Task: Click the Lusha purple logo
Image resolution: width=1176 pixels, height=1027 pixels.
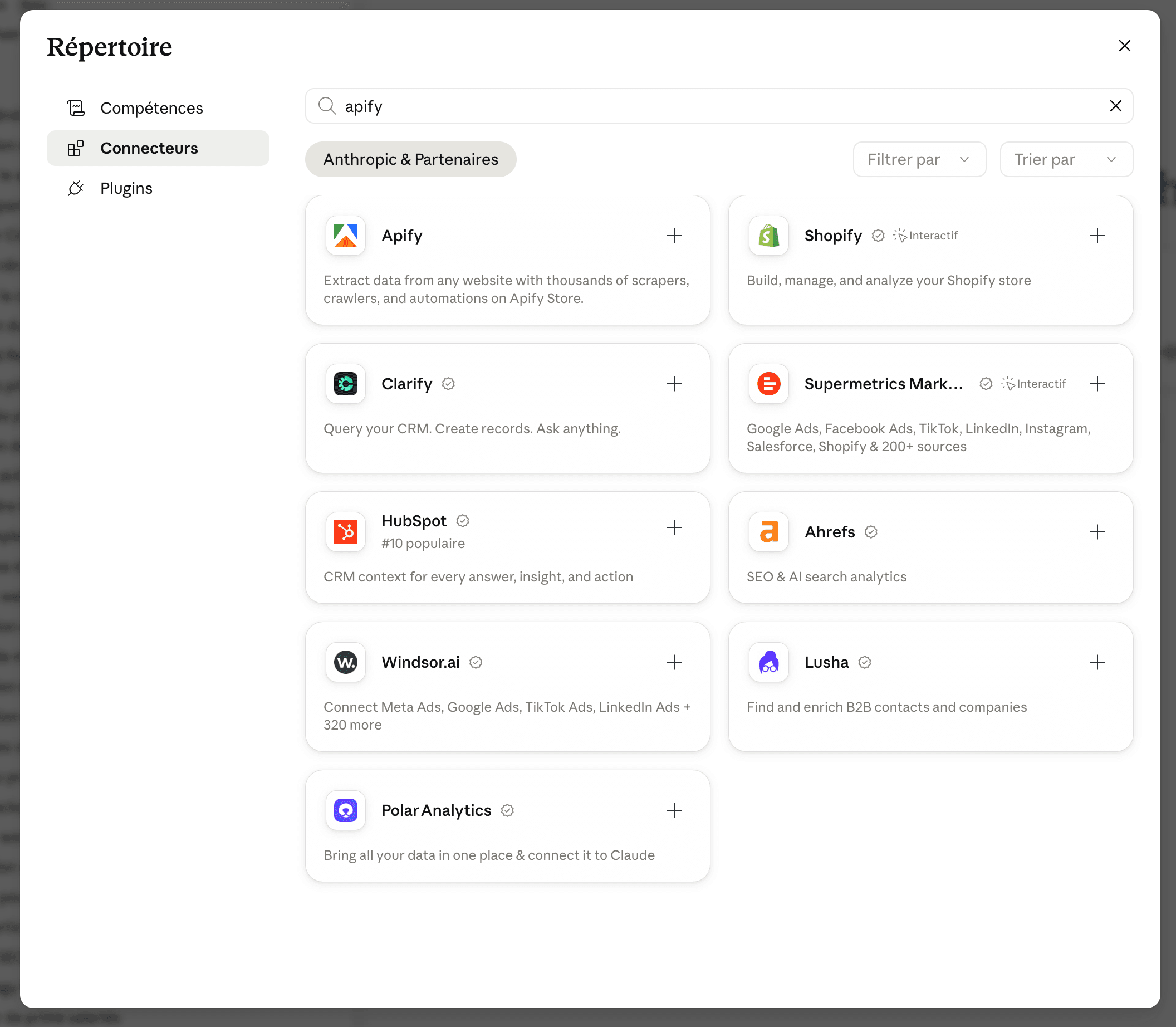Action: pyautogui.click(x=769, y=662)
